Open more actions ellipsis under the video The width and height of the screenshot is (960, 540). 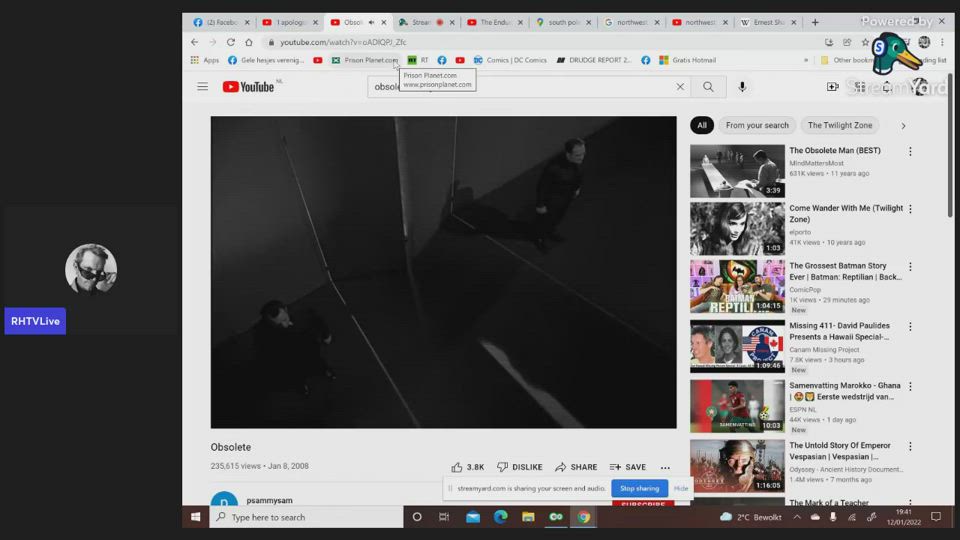(665, 467)
